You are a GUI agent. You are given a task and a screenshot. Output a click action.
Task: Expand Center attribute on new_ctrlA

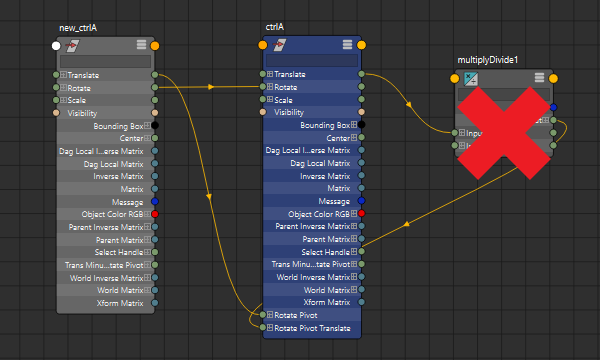coord(147,138)
